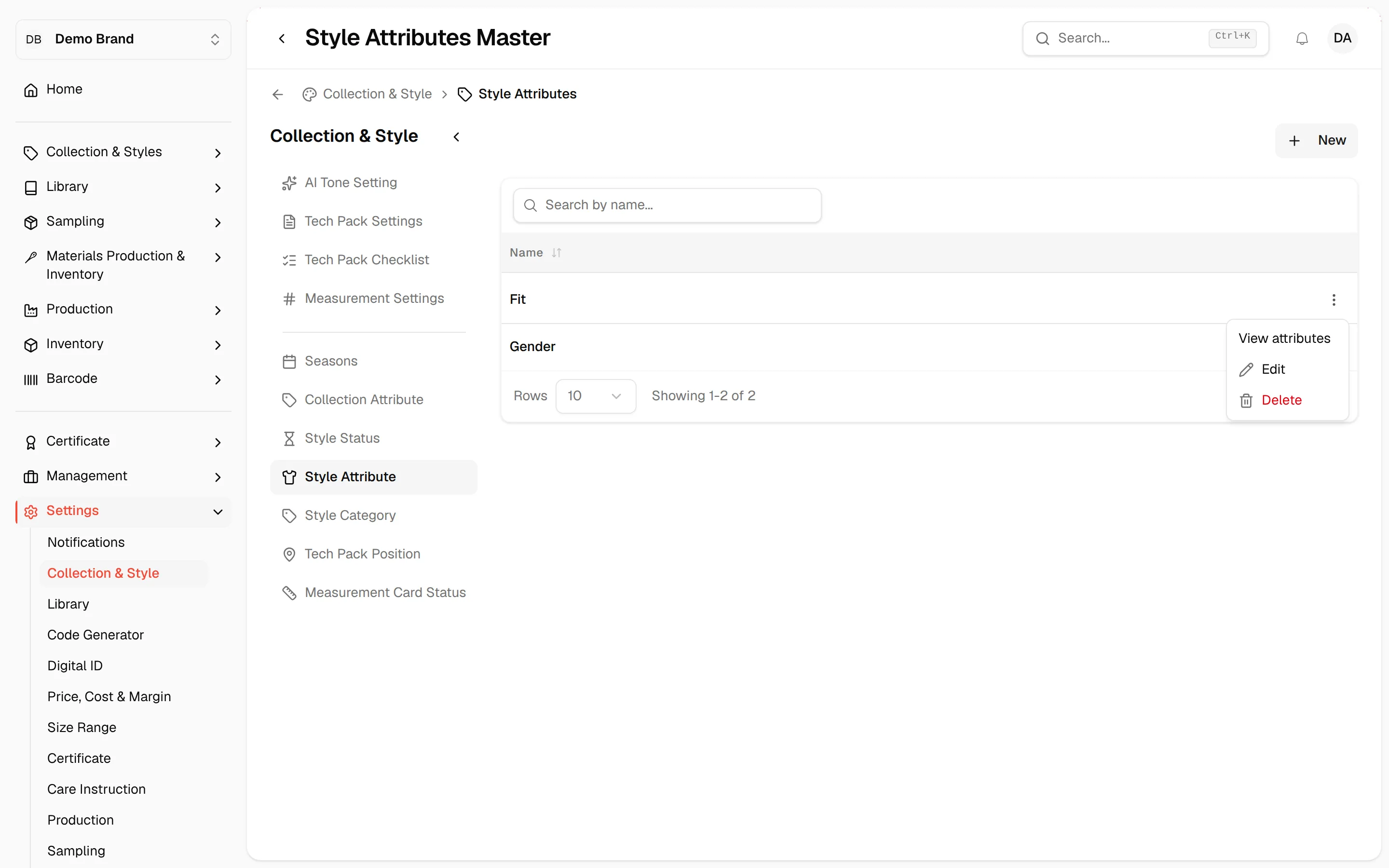Click the Settings gear icon in sidebar
The width and height of the screenshot is (1389, 868).
31,511
